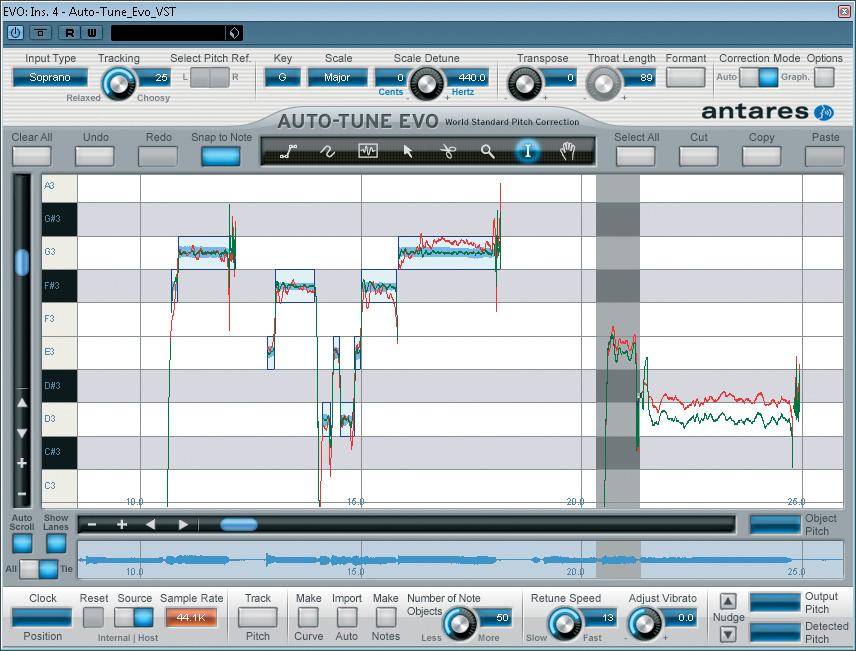The height and width of the screenshot is (651, 856).
Task: Click the Read automation R button
Action: 69,33
